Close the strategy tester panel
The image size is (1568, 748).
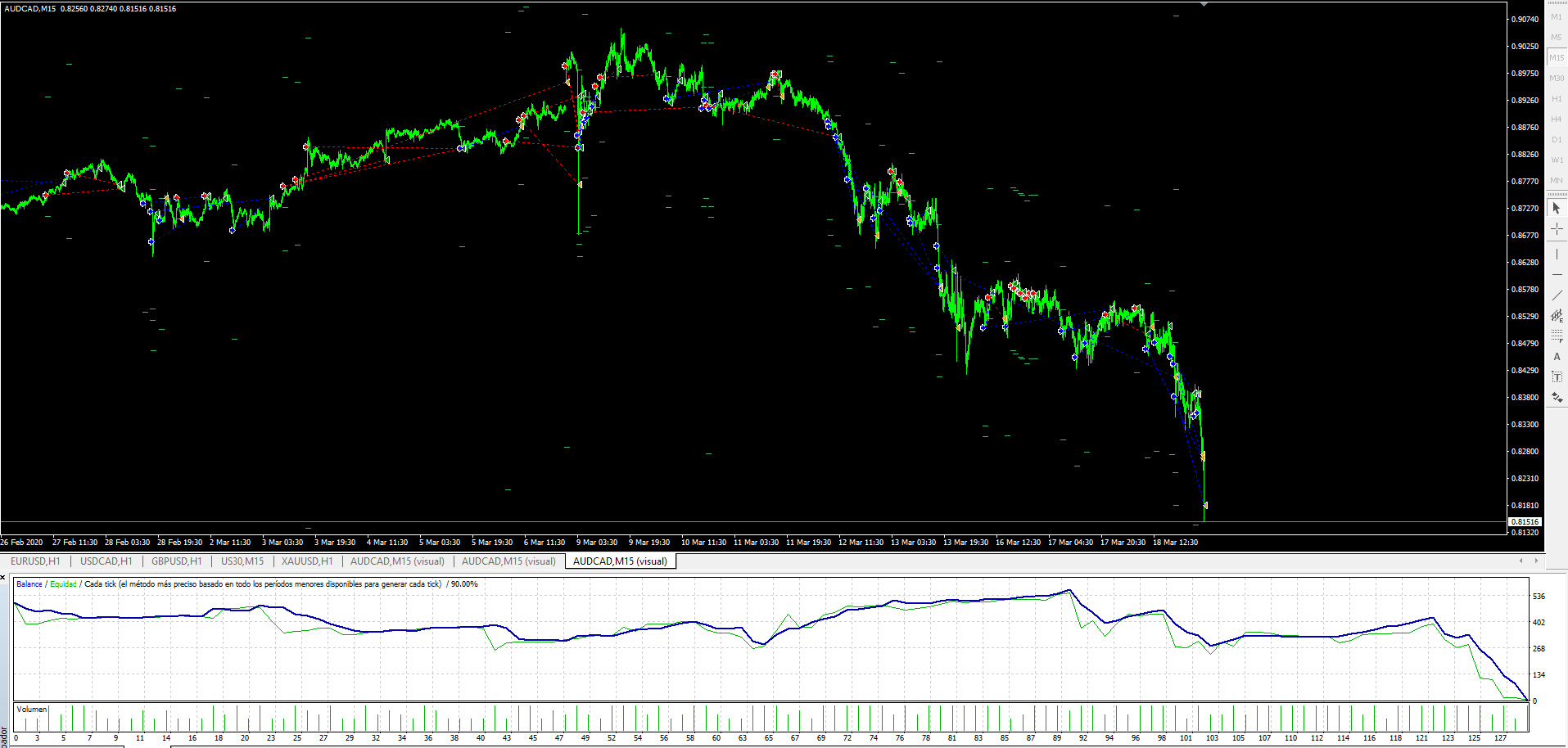3,578
